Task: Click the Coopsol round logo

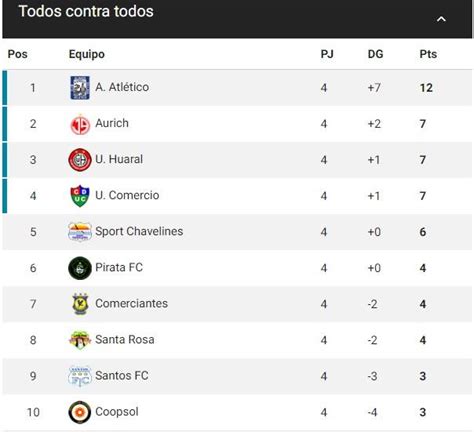Action: [x=80, y=412]
